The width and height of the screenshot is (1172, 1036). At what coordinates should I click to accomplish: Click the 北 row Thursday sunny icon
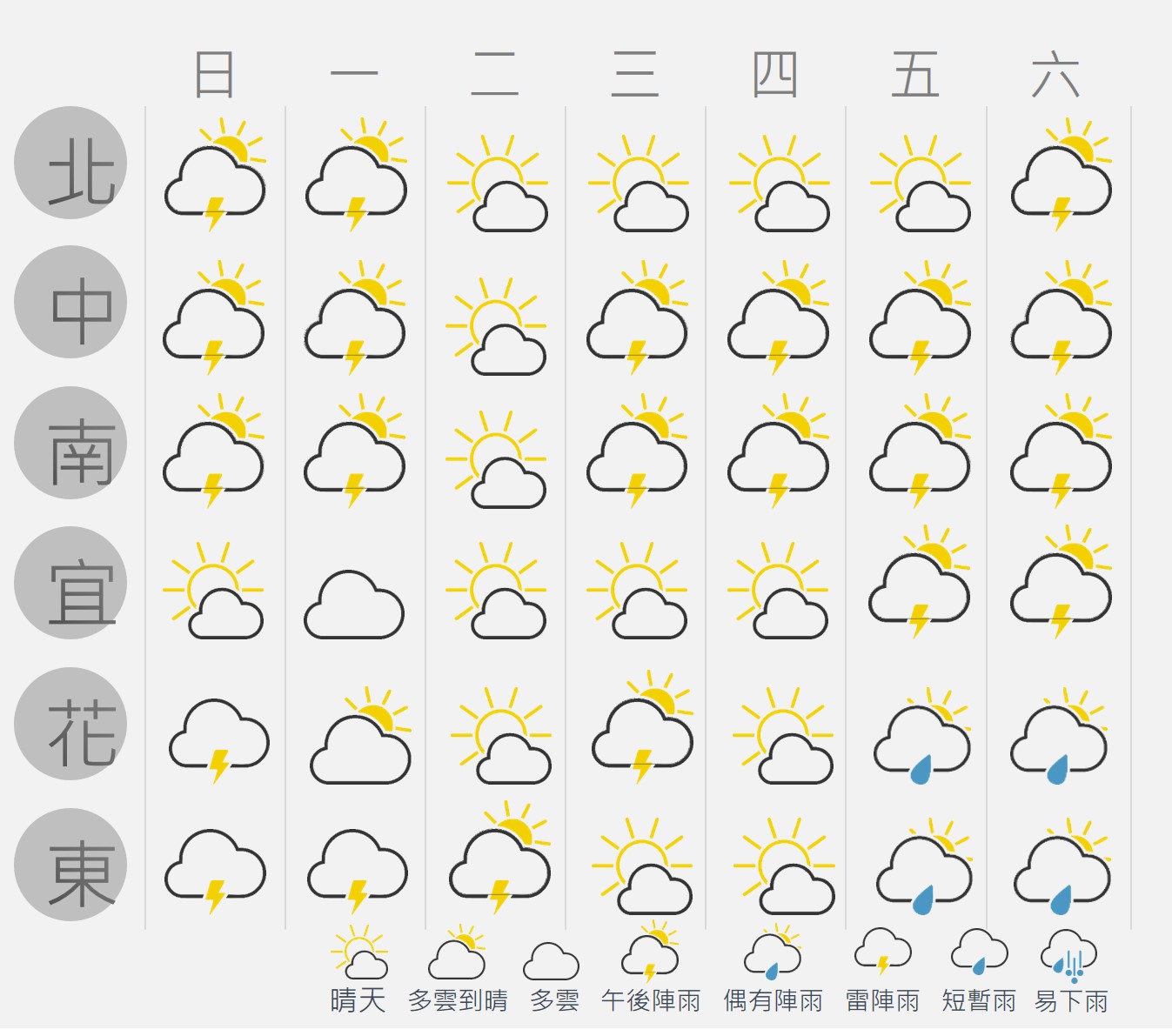coord(780,183)
